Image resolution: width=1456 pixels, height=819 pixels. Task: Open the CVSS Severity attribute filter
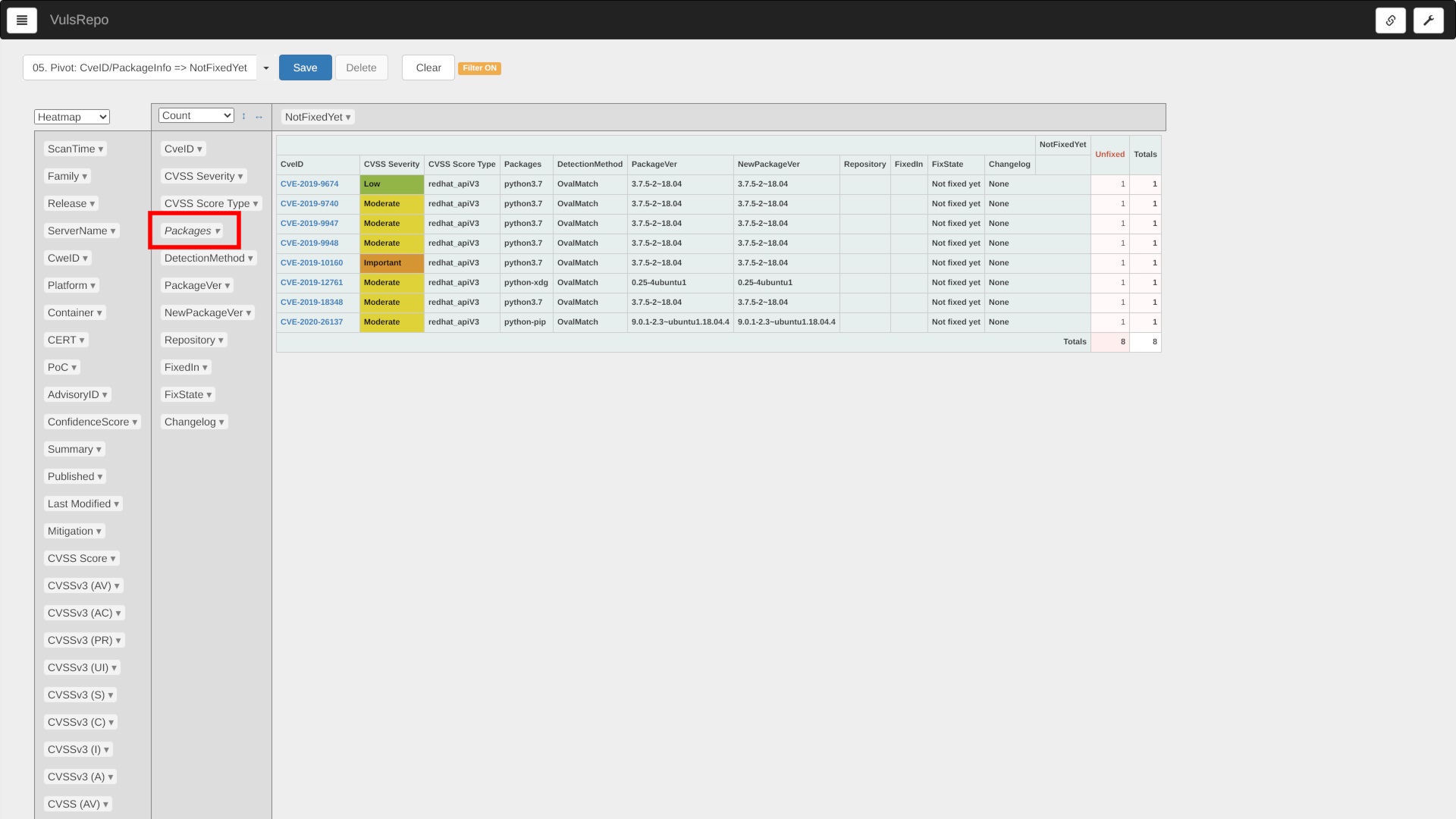(x=240, y=177)
